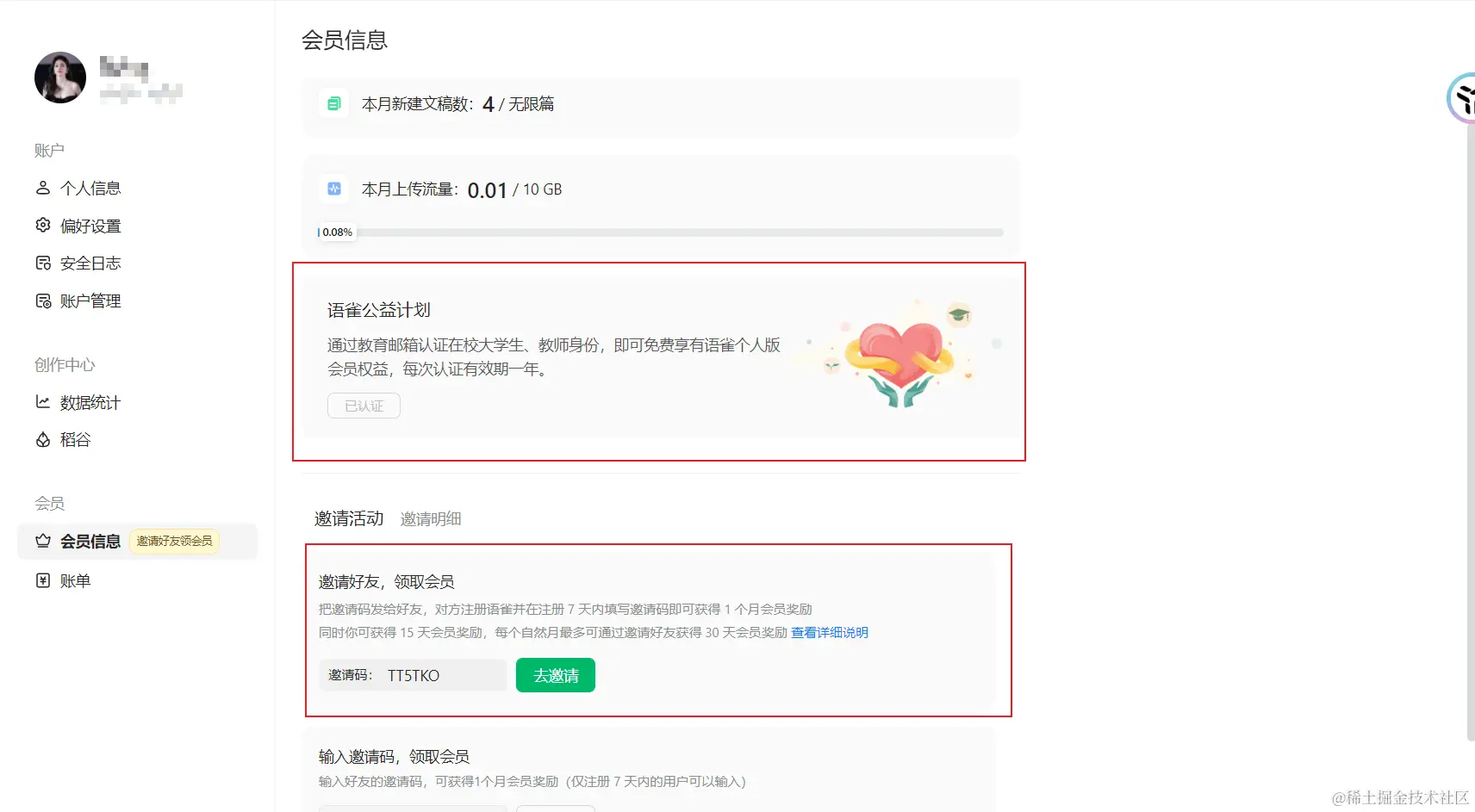Click the 会员信息 crown icon
The image size is (1475, 812).
(43, 541)
